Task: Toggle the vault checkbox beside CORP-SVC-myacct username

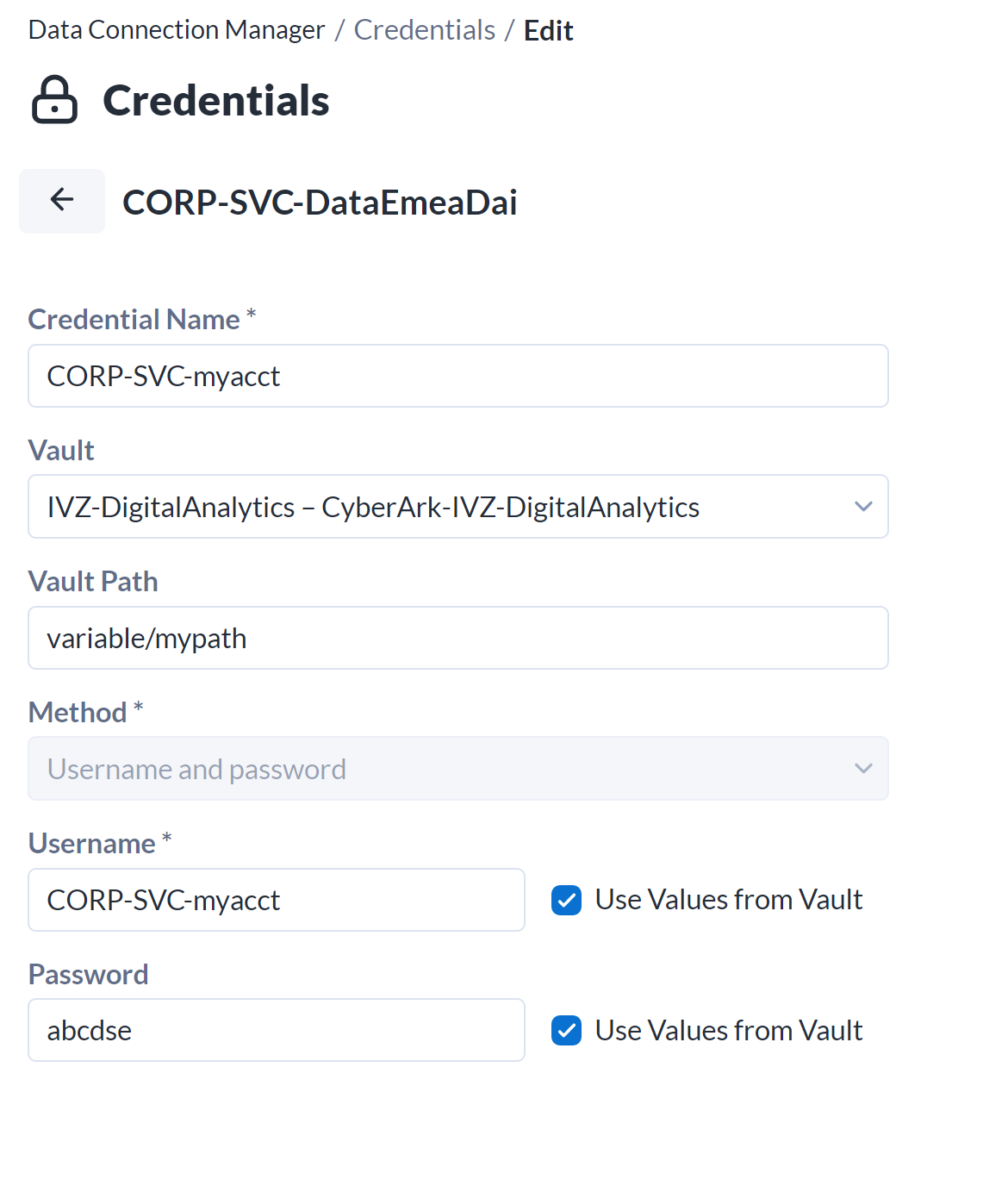Action: coord(566,900)
